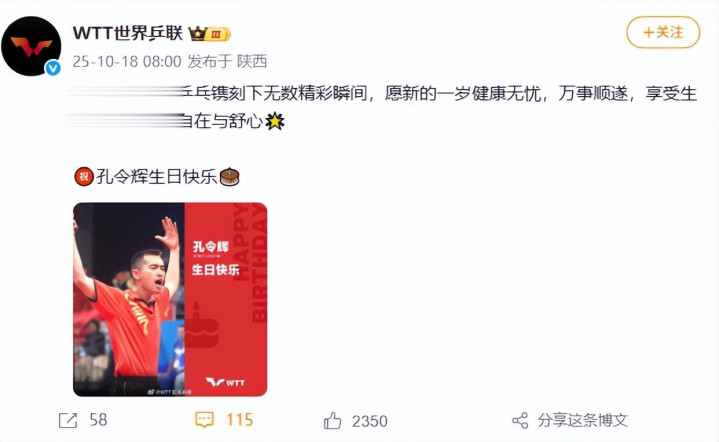Image resolution: width=719 pixels, height=442 pixels.
Task: Open the WTT世界乒联 account name link
Action: click(x=127, y=33)
